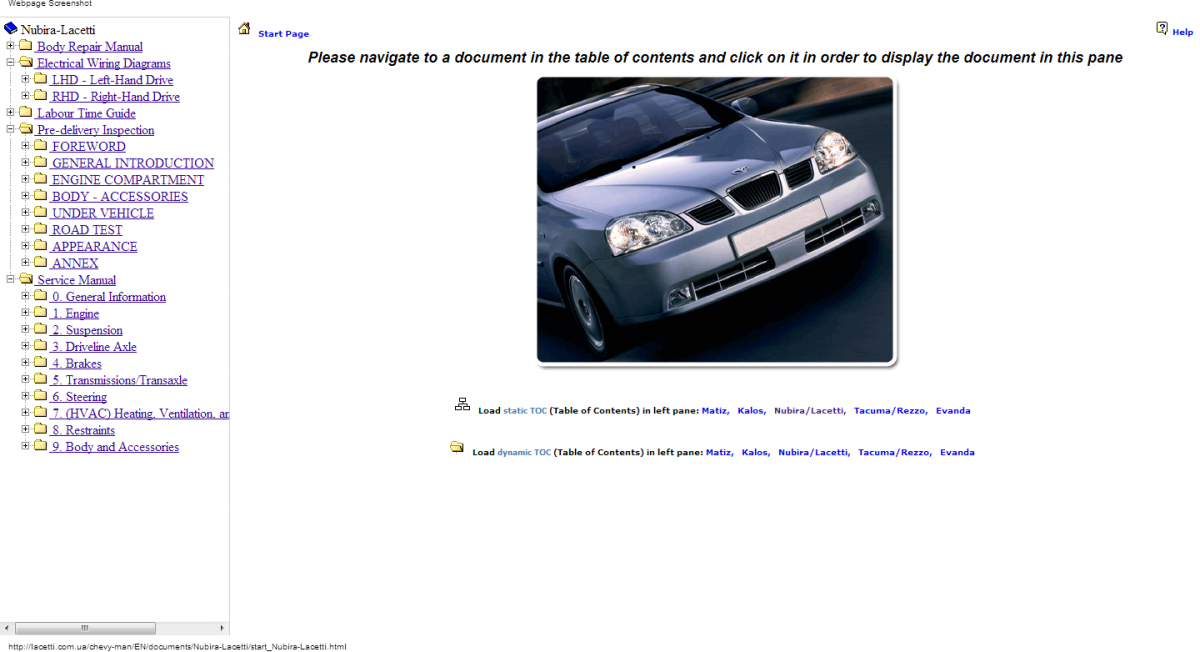Click the left scroll arrow of TOC pane

point(6,628)
